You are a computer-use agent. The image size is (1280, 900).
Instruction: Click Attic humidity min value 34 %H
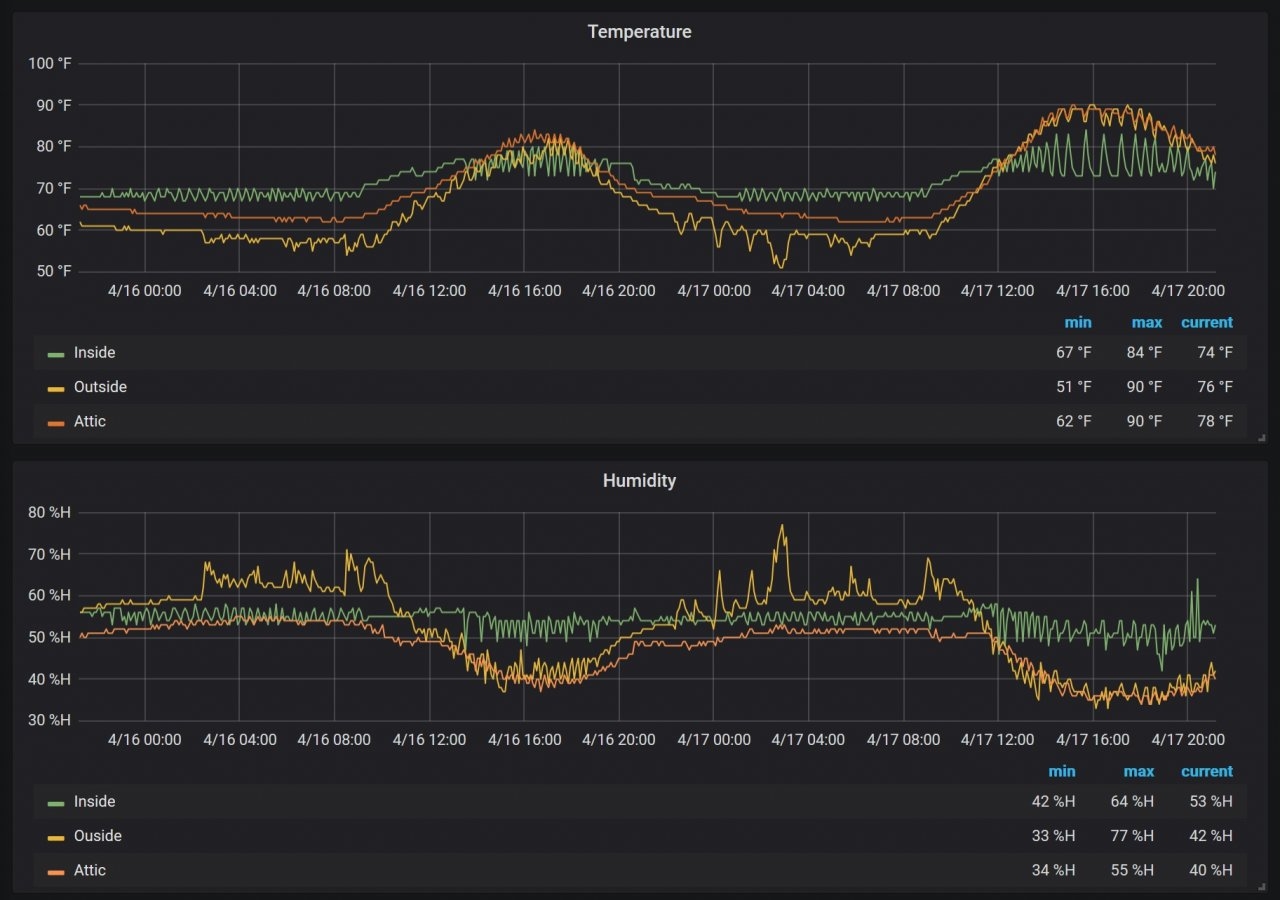[1054, 870]
